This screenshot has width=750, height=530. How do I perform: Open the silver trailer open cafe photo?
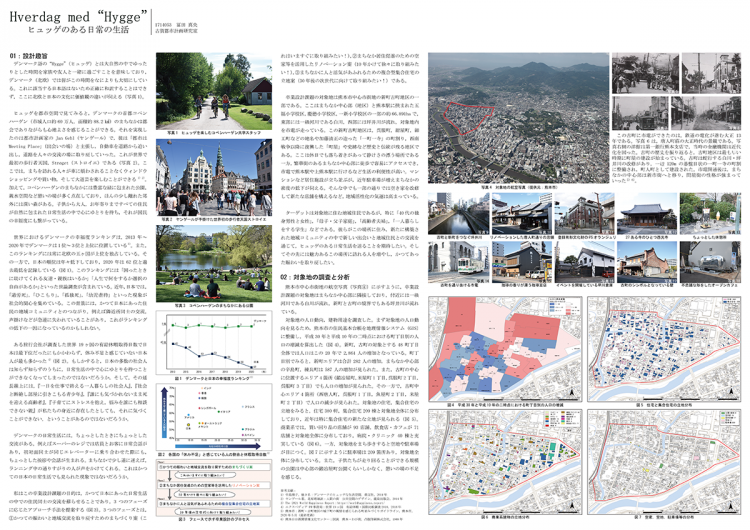[x=710, y=262]
